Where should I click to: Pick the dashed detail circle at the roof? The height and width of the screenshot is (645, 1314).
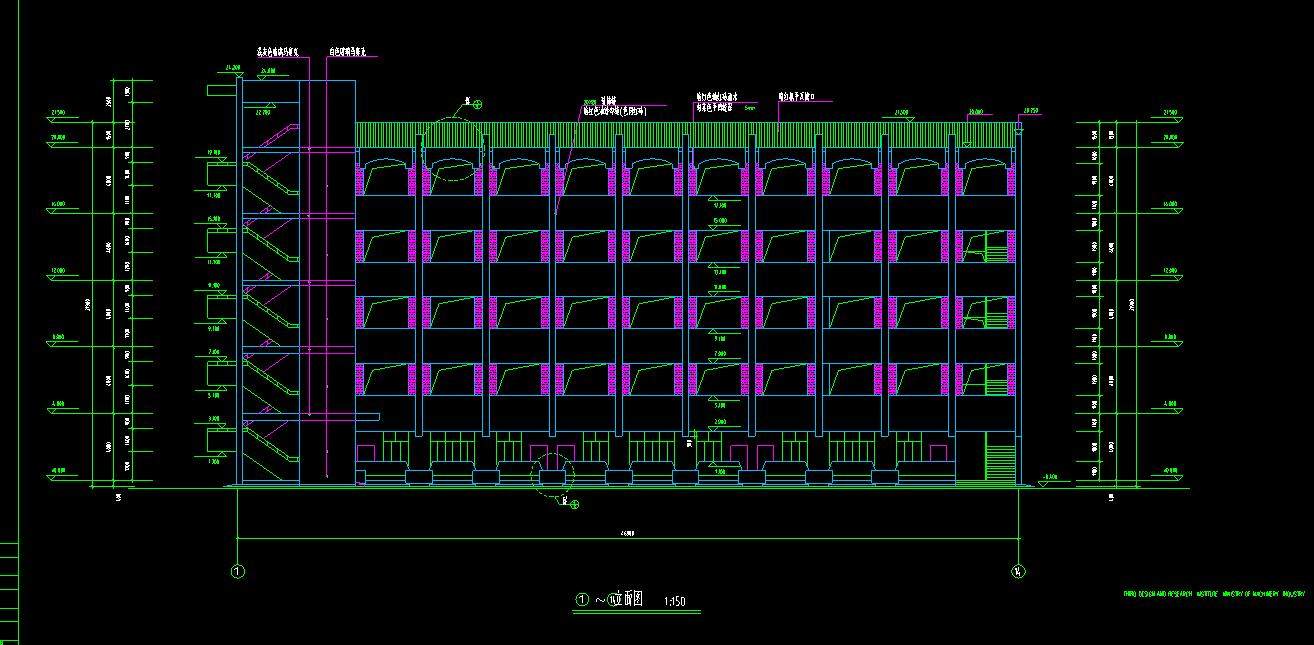coord(449,150)
